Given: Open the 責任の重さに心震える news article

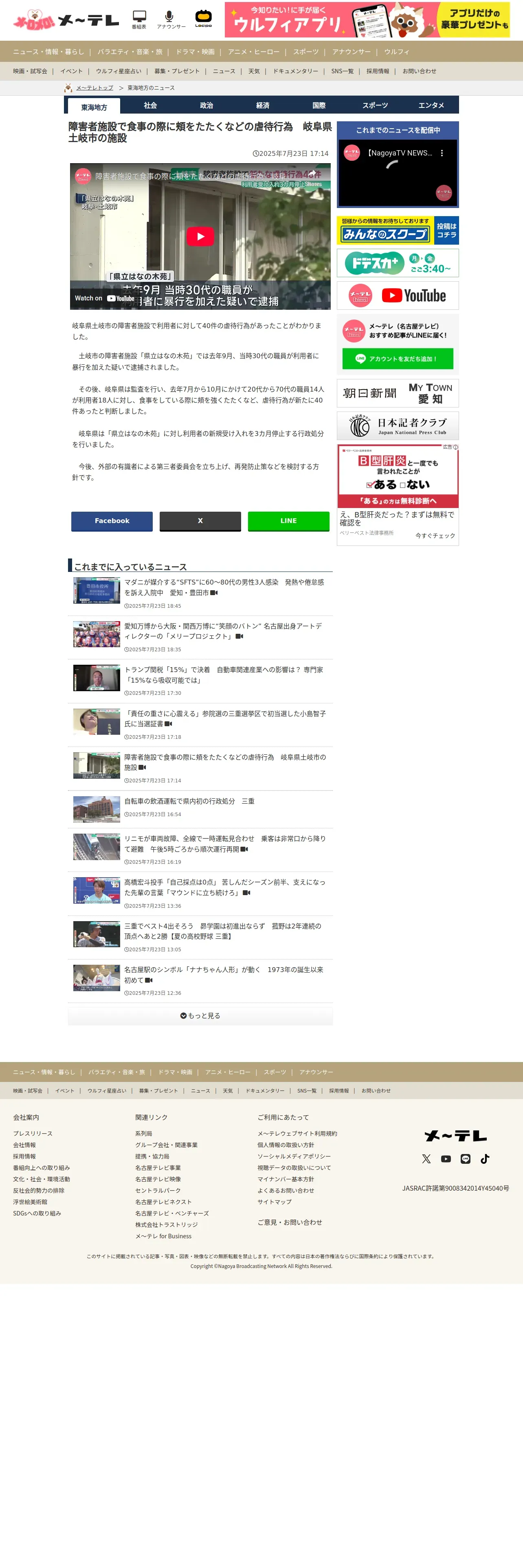Looking at the screenshot, I should coord(225,718).
